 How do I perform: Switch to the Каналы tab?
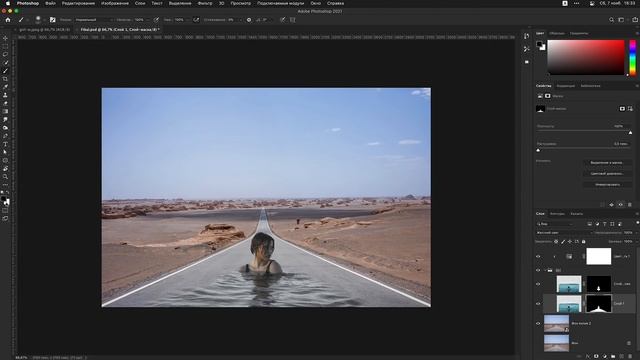[577, 214]
